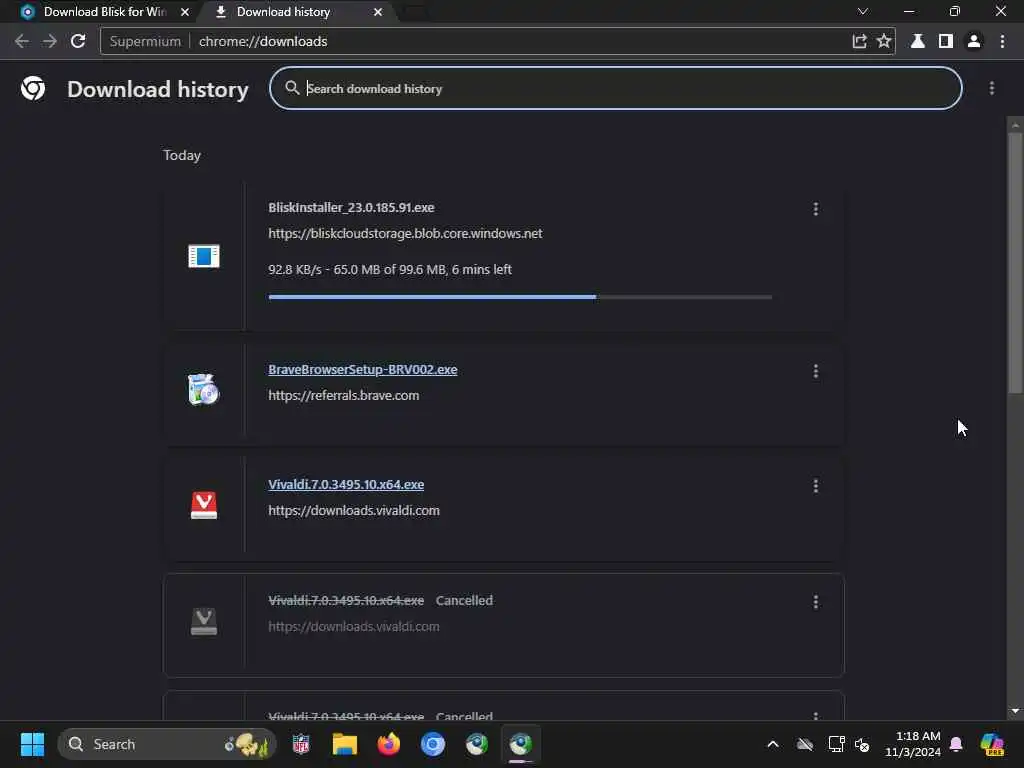Focus the Search download history field

pyautogui.click(x=615, y=88)
